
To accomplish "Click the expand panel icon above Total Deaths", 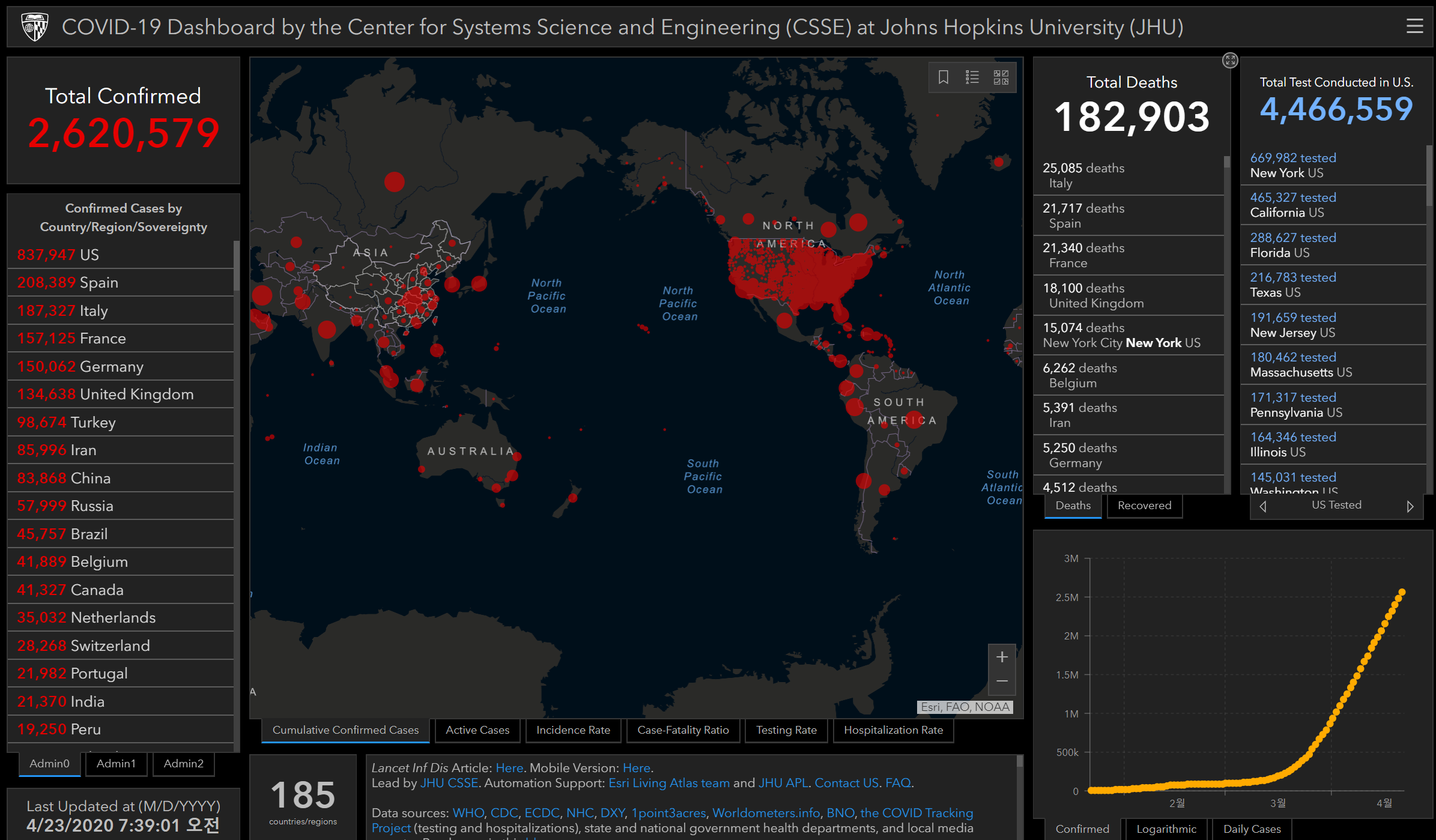I will tap(1230, 60).
